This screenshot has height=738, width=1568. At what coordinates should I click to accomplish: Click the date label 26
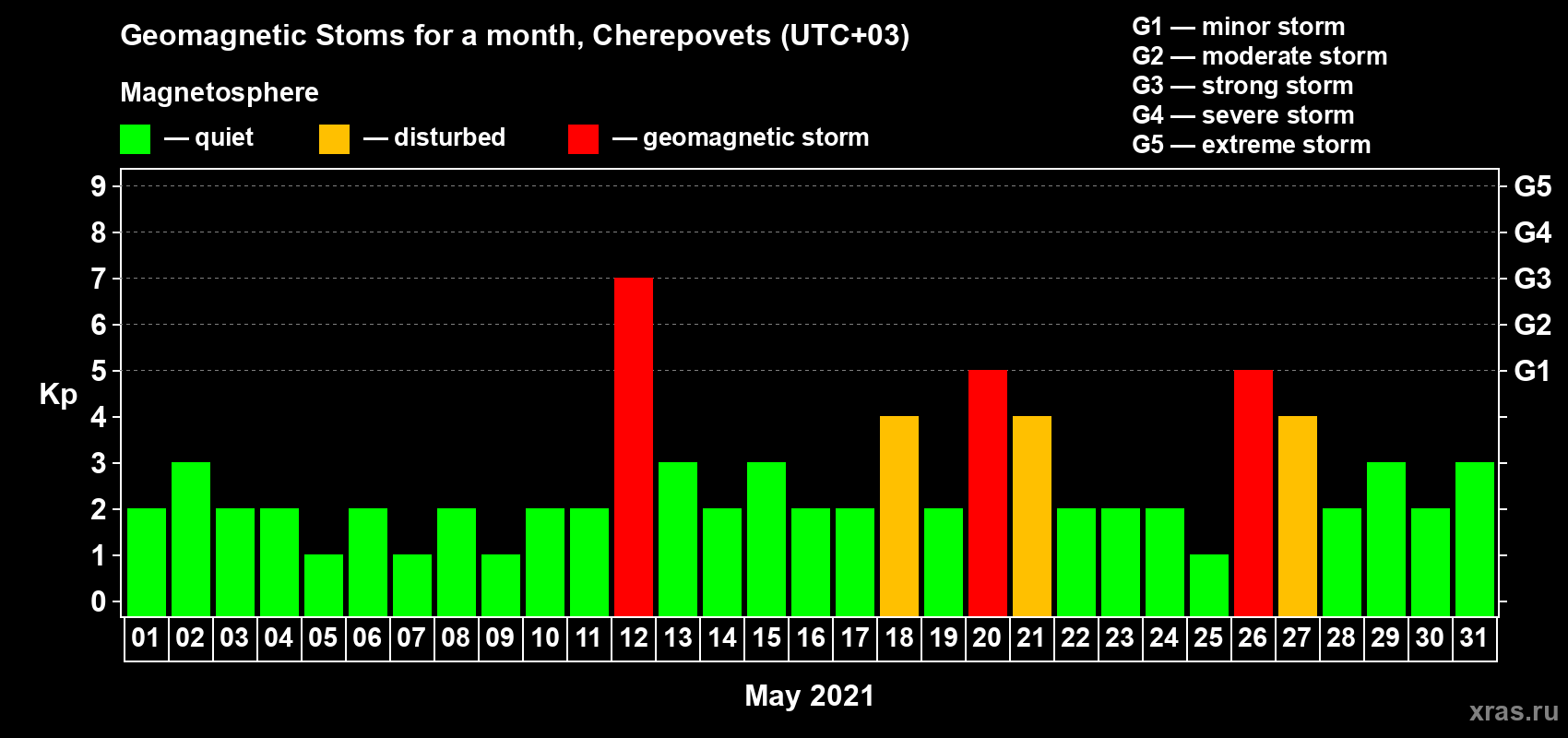click(1253, 638)
